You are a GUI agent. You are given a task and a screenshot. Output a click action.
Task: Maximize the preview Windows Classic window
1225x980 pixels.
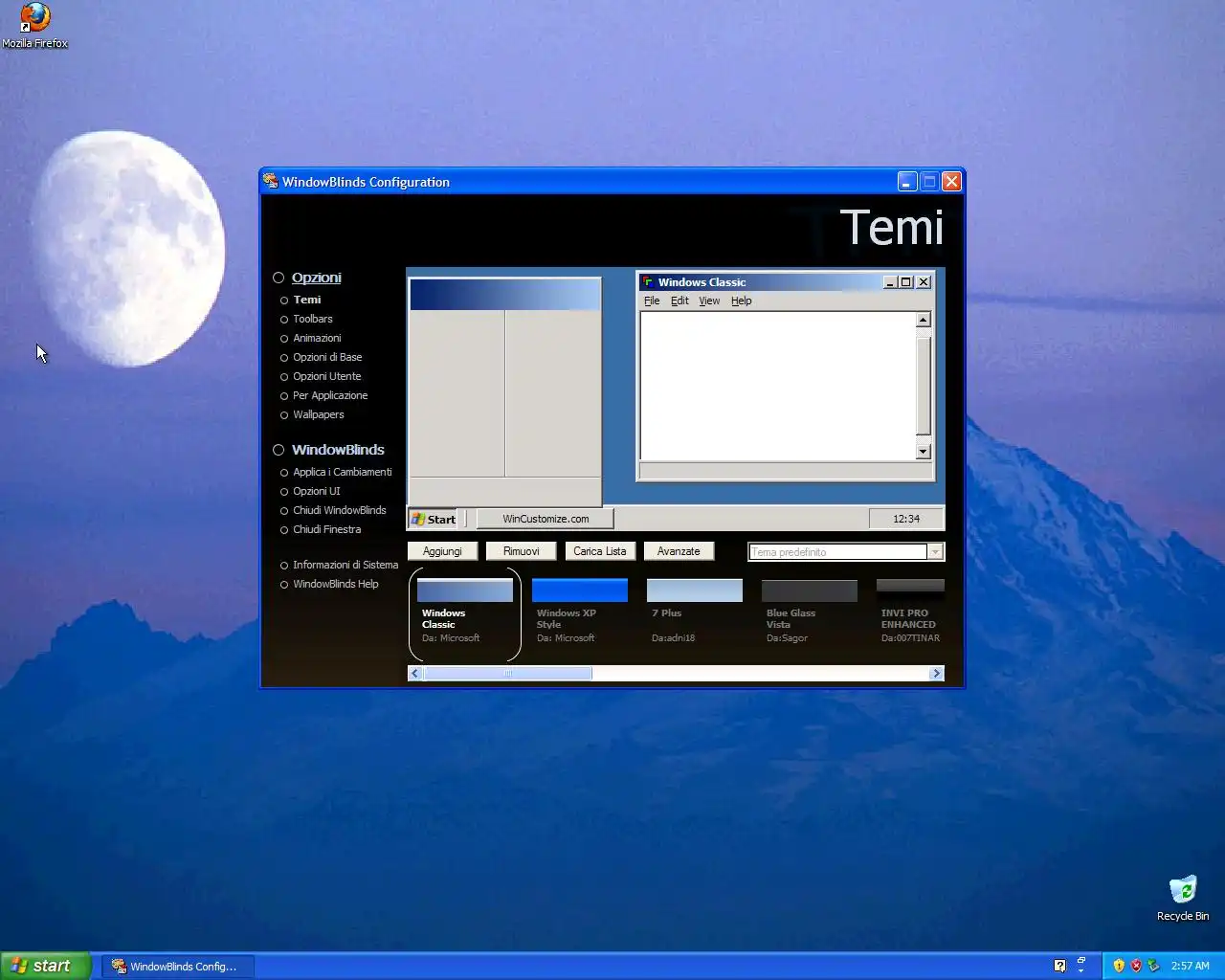pos(905,282)
